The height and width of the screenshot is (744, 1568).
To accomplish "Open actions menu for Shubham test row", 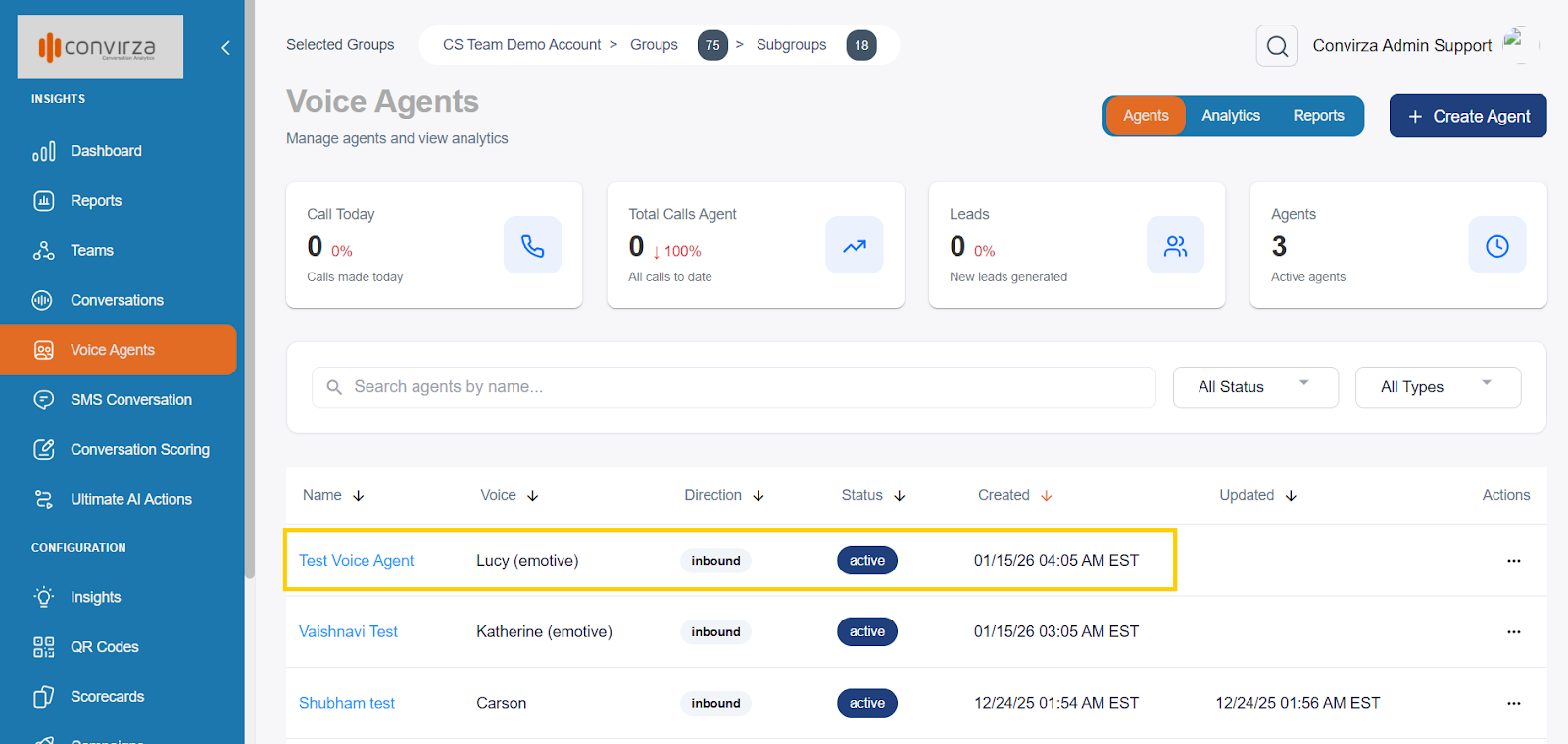I will click(1513, 703).
